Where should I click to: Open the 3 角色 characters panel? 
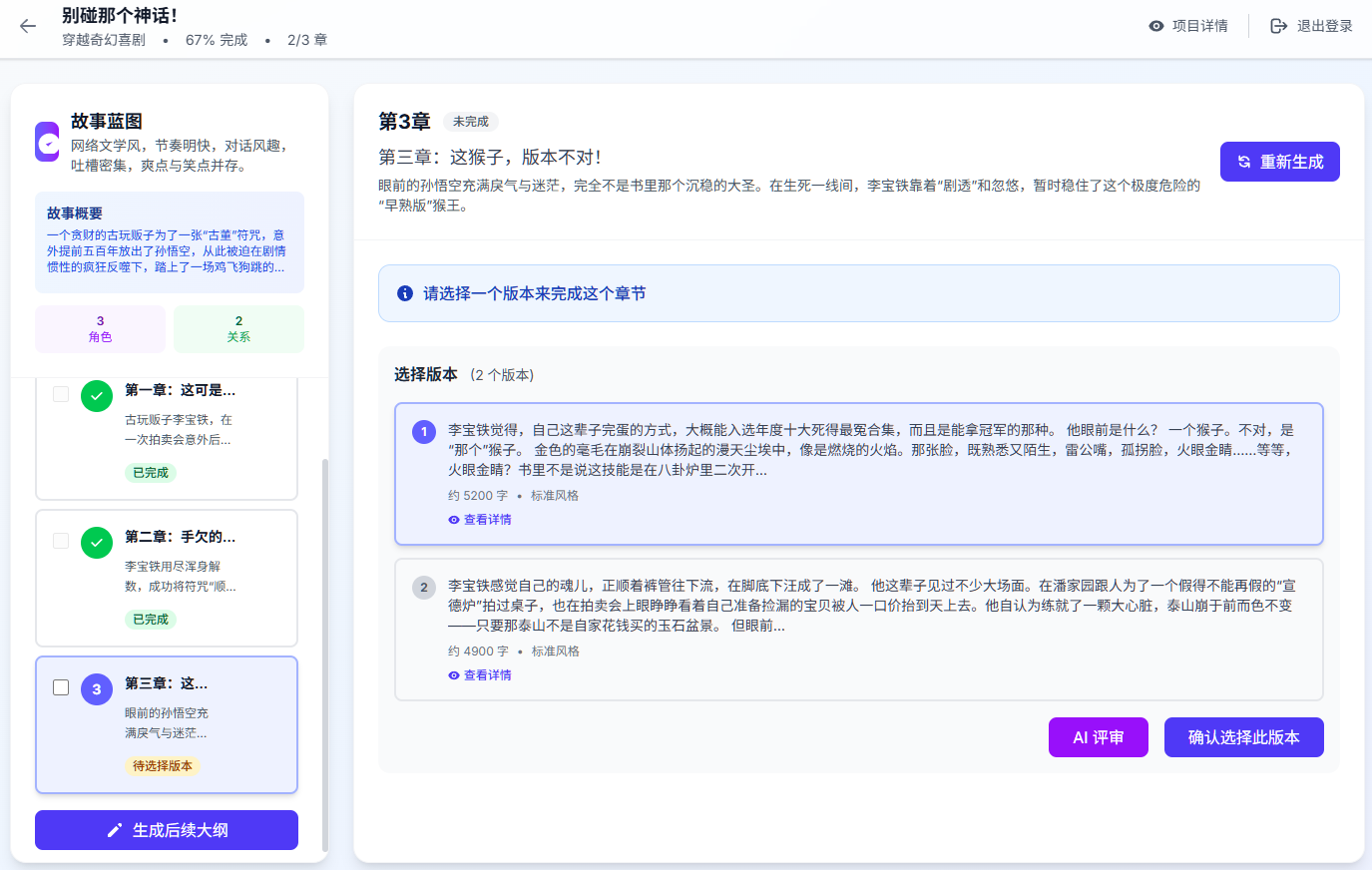click(99, 328)
